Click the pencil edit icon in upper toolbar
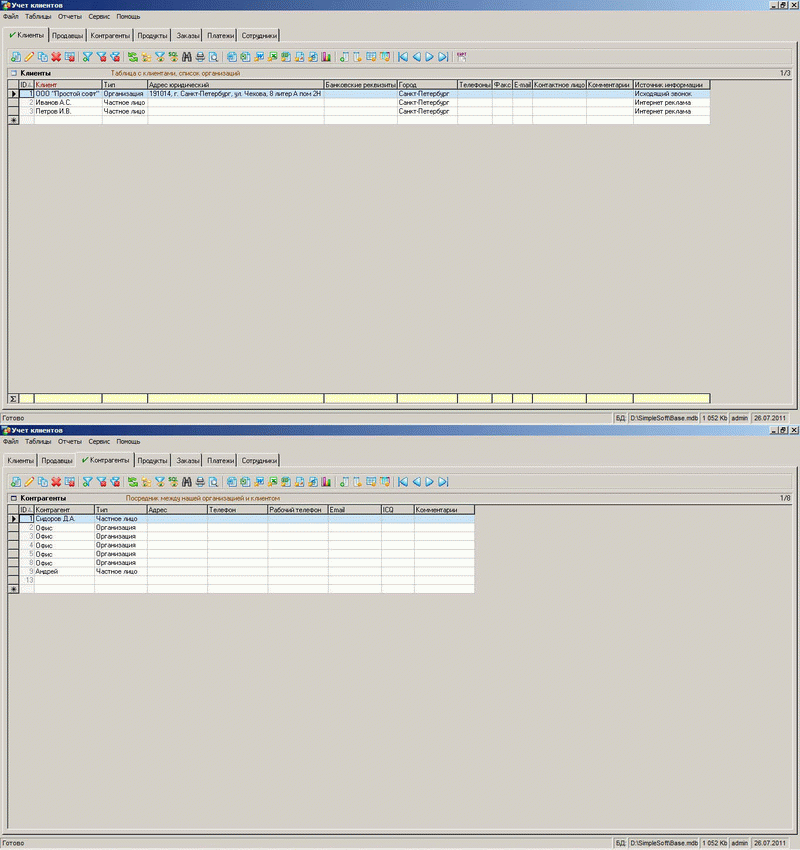 (x=29, y=57)
